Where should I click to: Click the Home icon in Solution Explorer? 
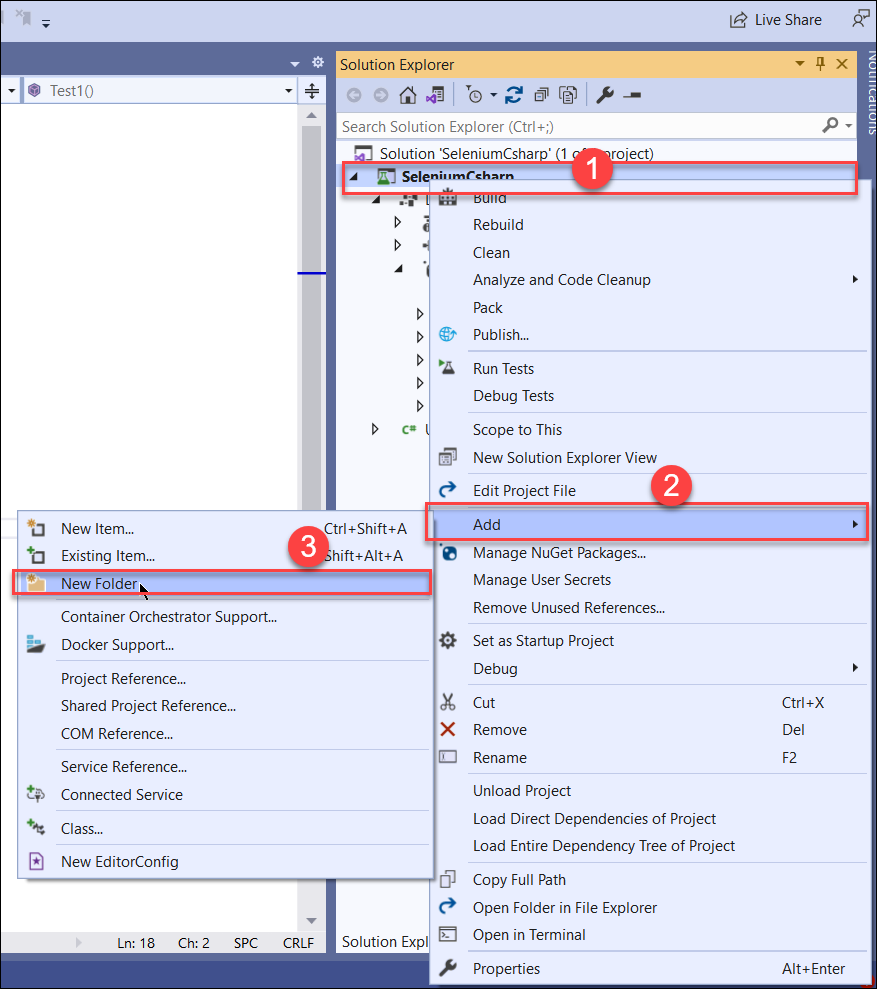point(406,94)
